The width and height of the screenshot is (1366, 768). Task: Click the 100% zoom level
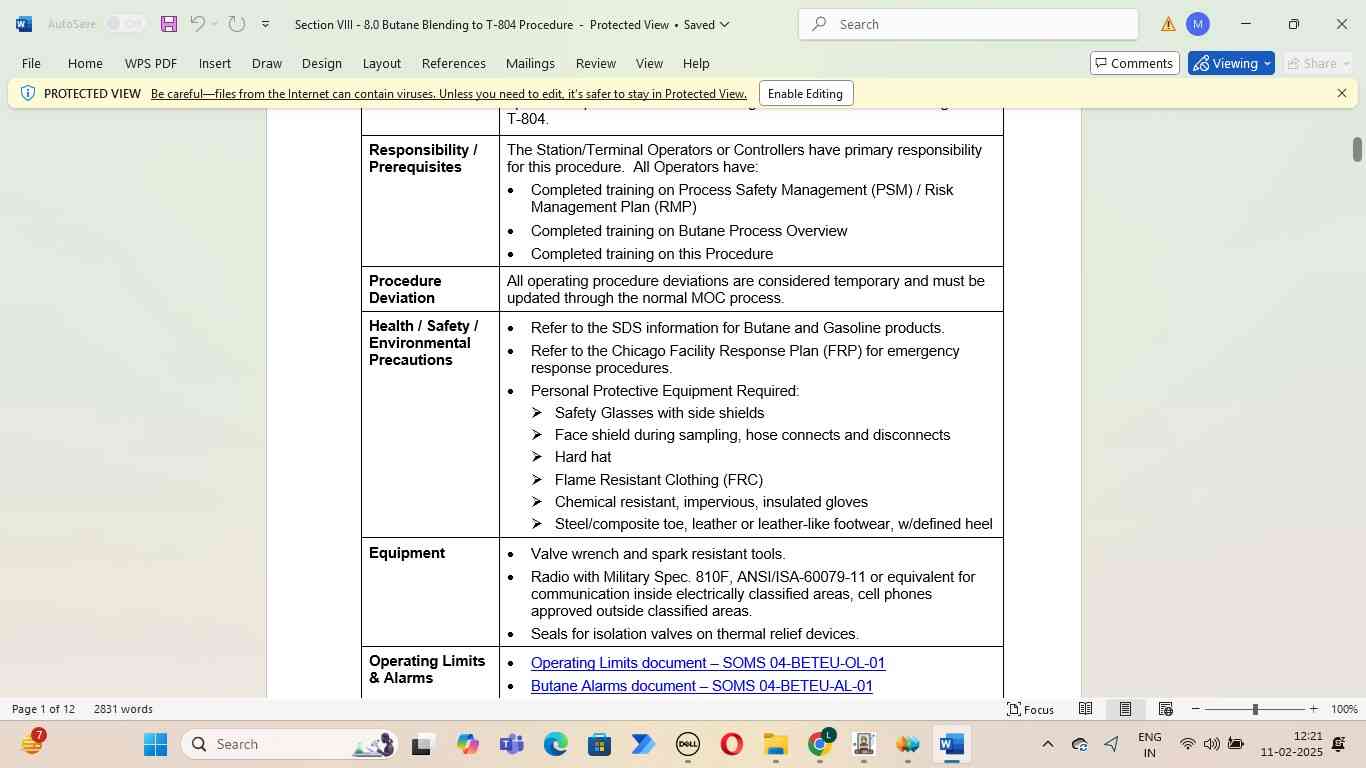coord(1344,709)
